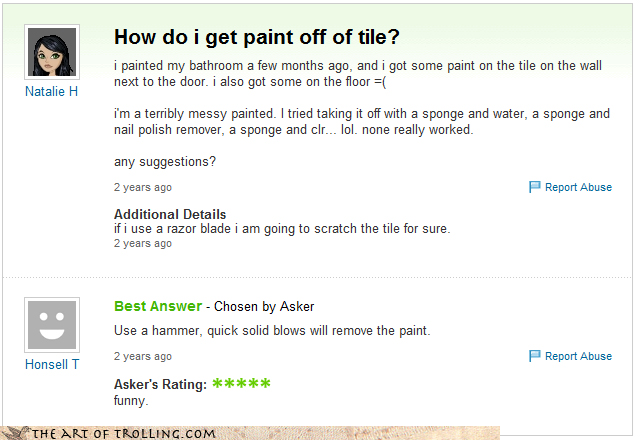Click Report Abuse text for the best answer
The image size is (643, 440).
578,356
